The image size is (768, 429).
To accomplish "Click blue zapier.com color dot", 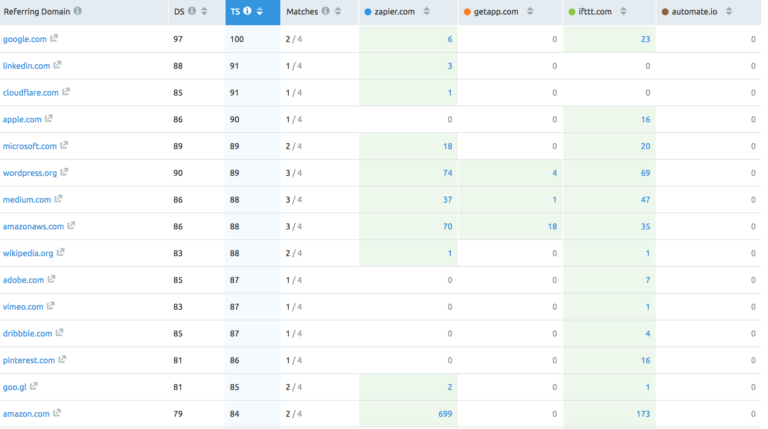I will [368, 12].
